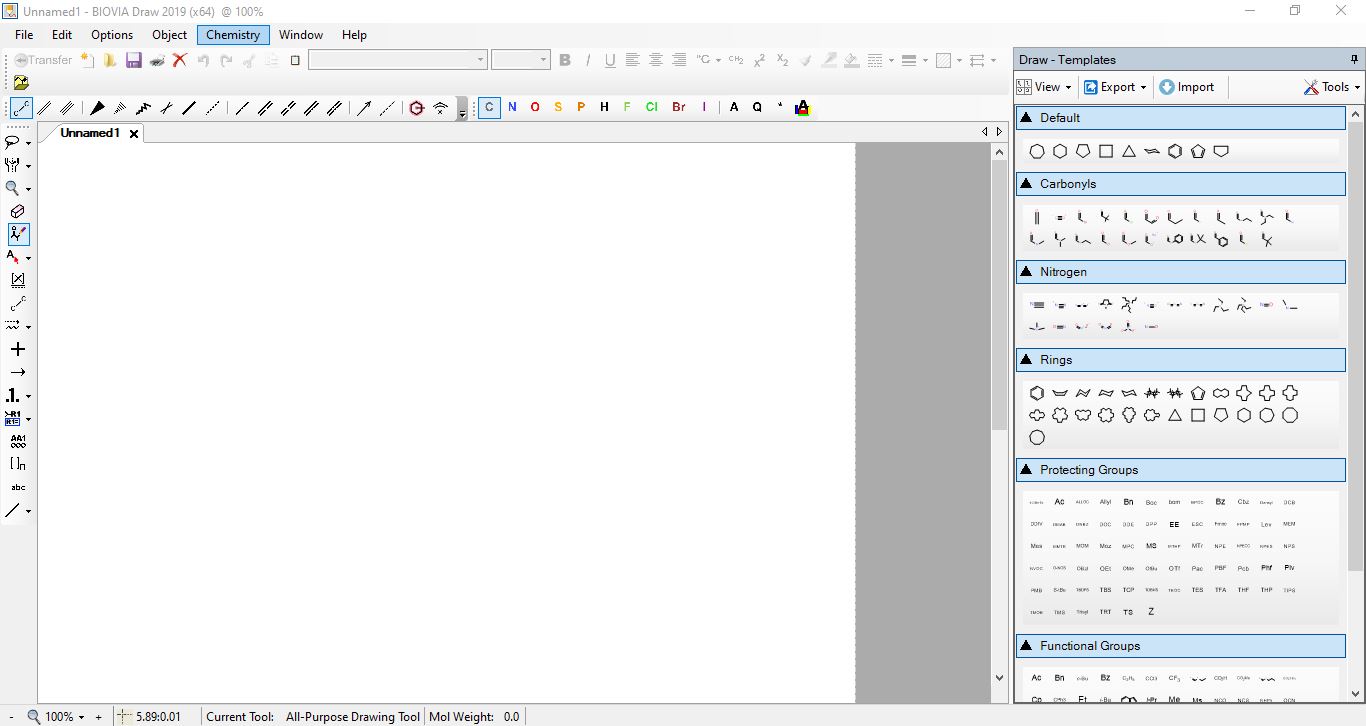The height and width of the screenshot is (726, 1366).
Task: Select the solid wedge (up) bond tool
Action: (x=97, y=108)
